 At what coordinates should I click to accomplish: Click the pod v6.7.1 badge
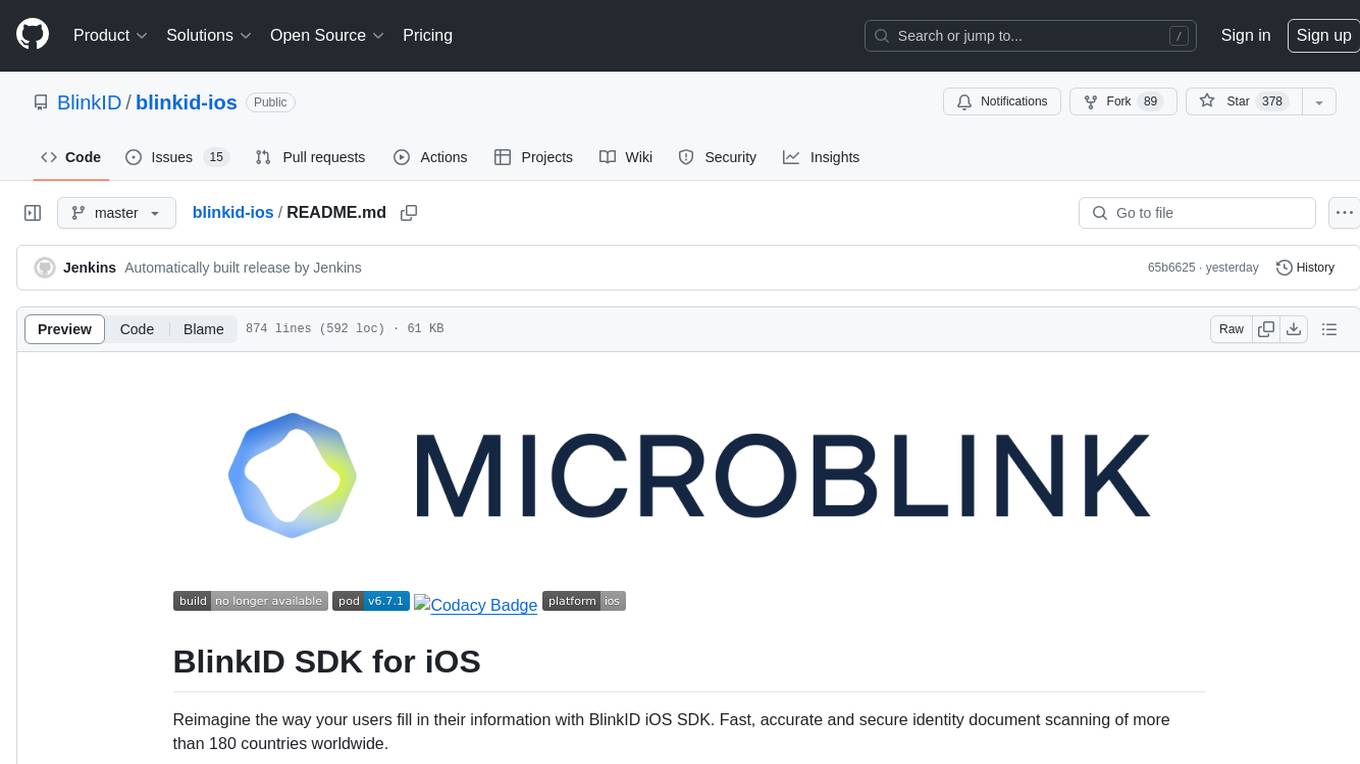click(371, 601)
